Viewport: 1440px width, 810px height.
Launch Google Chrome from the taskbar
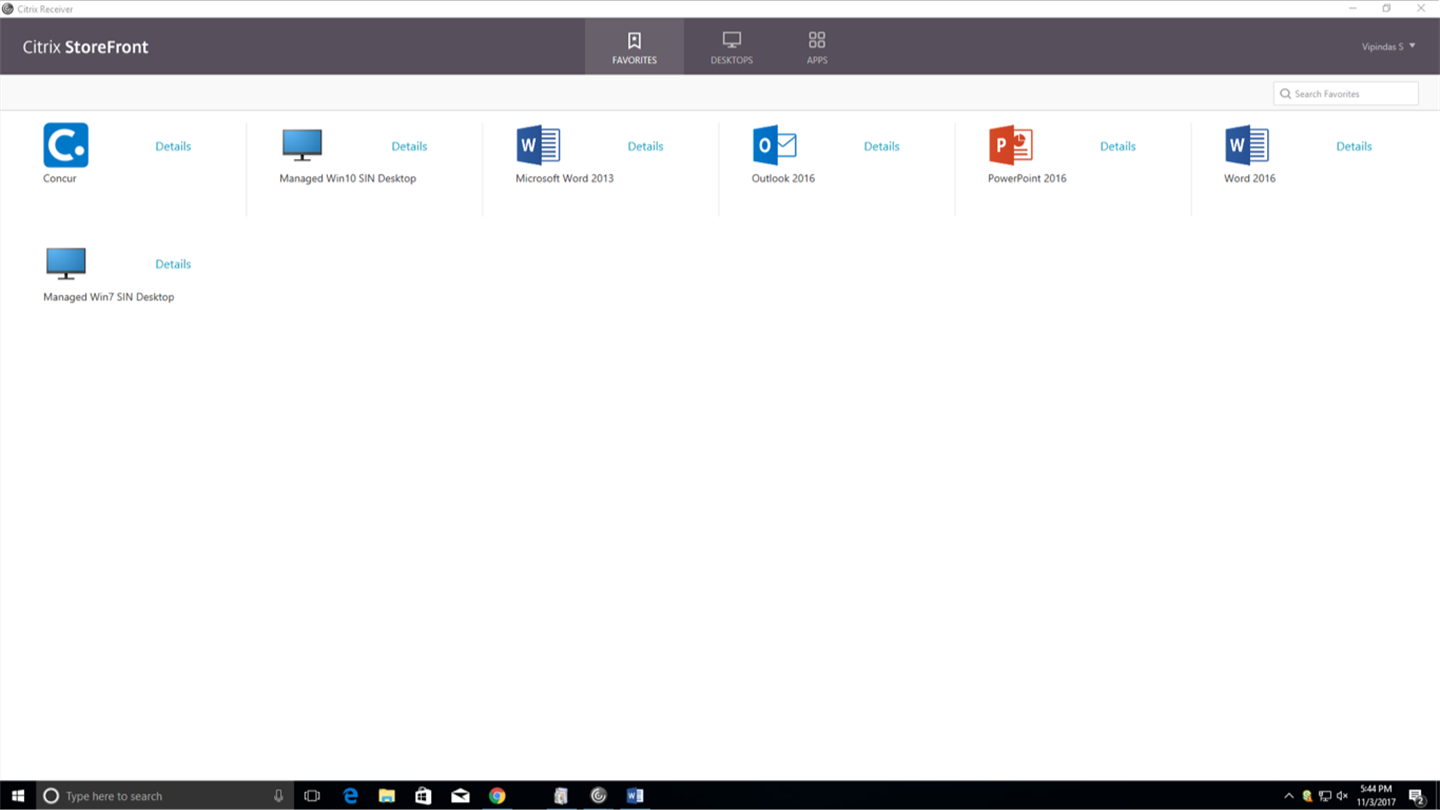(497, 796)
